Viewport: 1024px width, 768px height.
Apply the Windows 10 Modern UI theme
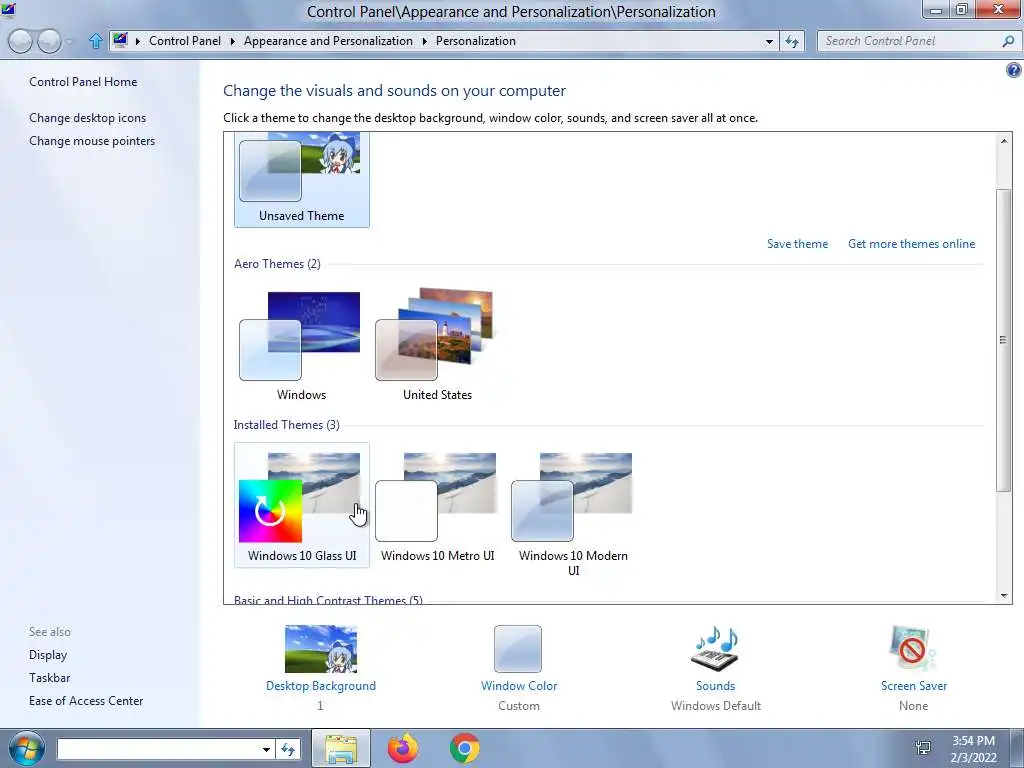click(x=573, y=513)
